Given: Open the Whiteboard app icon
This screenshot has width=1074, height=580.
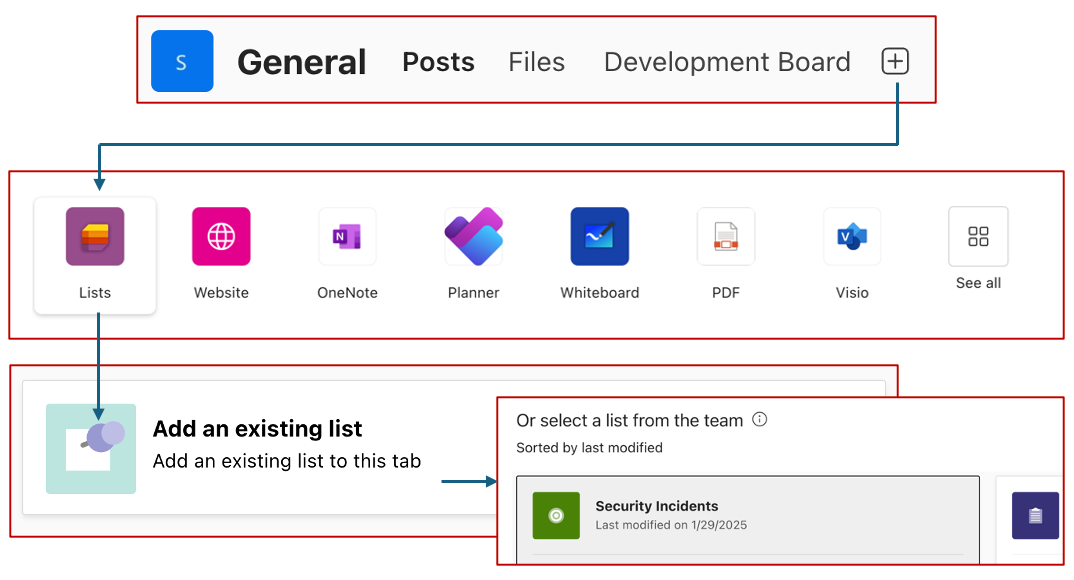Looking at the screenshot, I should point(599,236).
